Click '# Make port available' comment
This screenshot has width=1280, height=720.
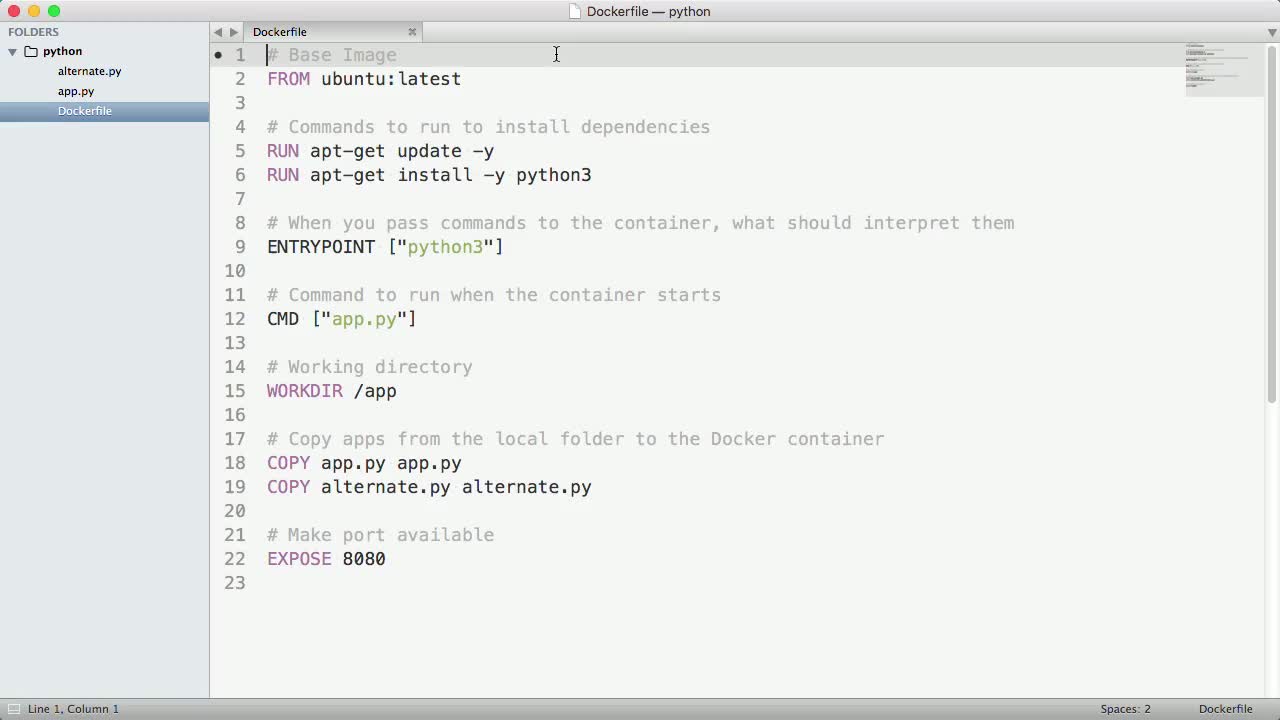point(380,535)
